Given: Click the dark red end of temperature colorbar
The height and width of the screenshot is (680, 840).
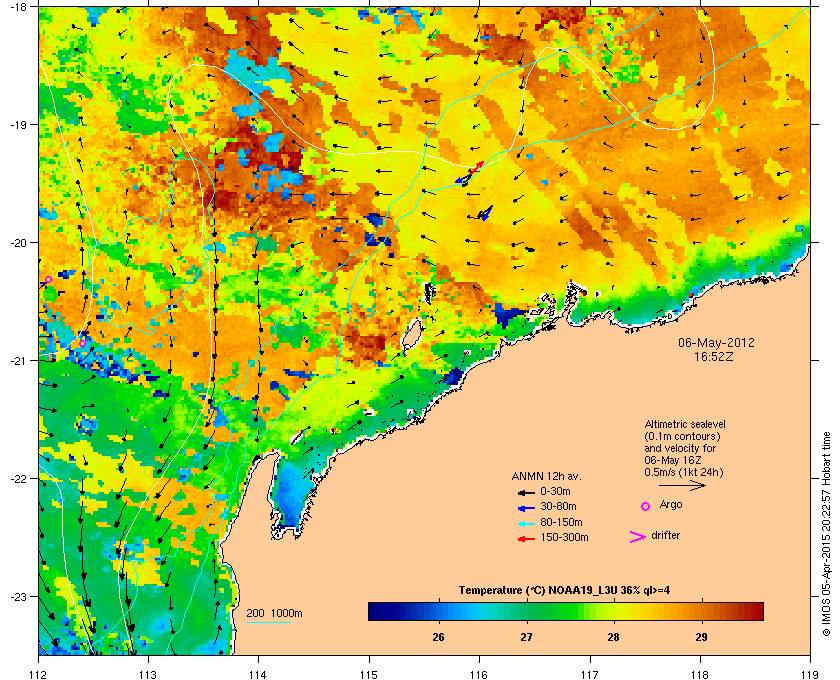Looking at the screenshot, I should pyautogui.click(x=756, y=611).
